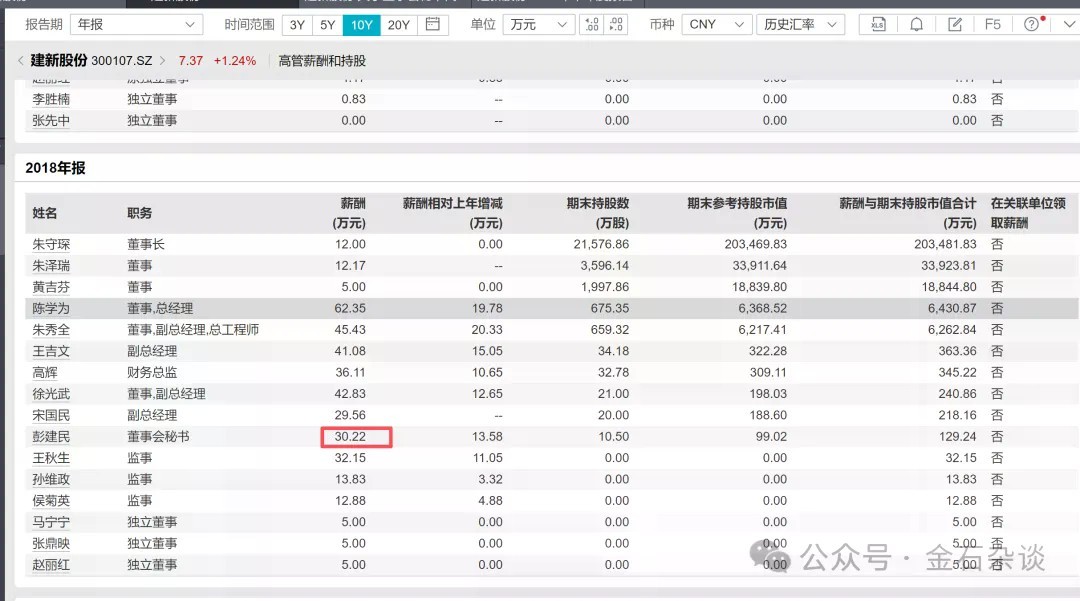This screenshot has height=601, width=1080.
Task: Open executive 朱守琛 link
Action: coord(51,244)
